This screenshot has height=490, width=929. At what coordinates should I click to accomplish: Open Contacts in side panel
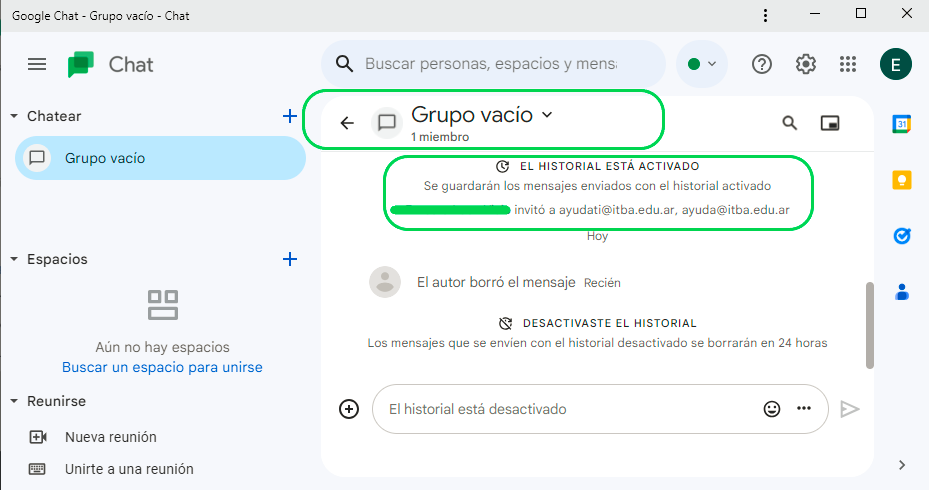tap(902, 292)
